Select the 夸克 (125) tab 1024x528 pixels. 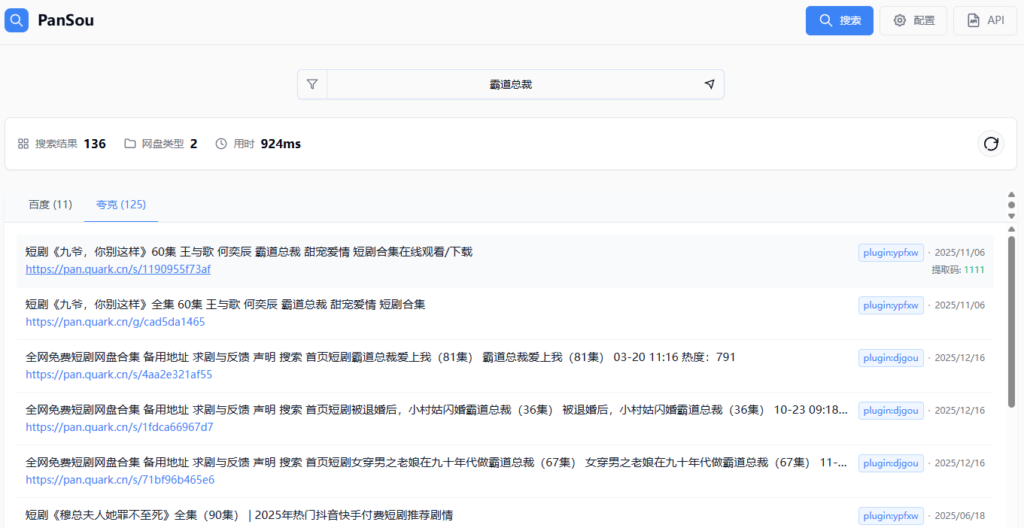pyautogui.click(x=121, y=205)
